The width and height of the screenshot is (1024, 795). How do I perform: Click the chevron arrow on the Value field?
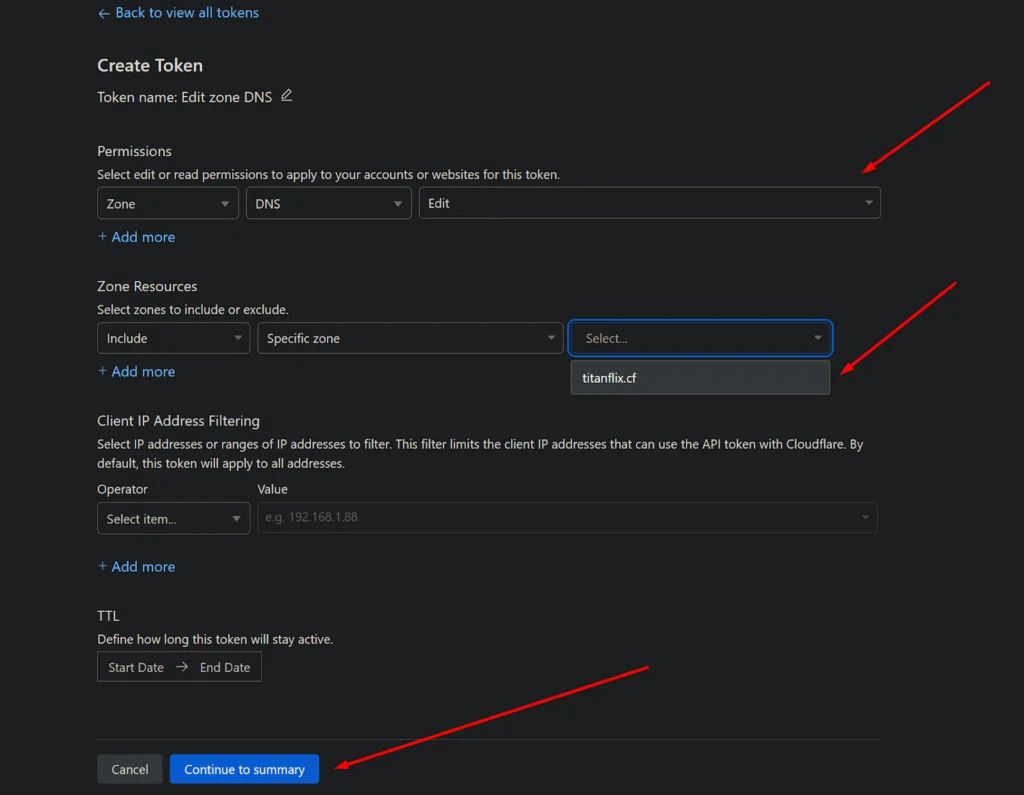click(864, 518)
